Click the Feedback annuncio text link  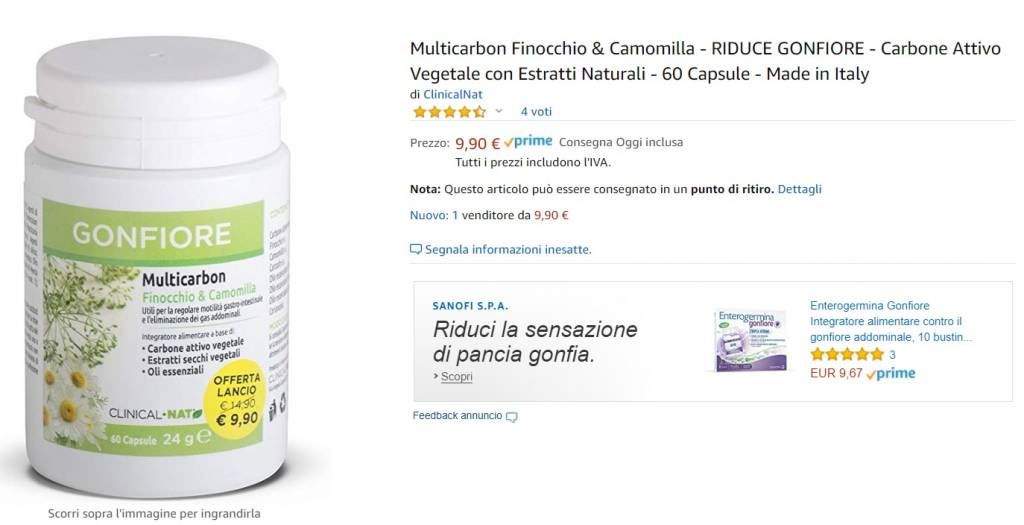pos(457,415)
